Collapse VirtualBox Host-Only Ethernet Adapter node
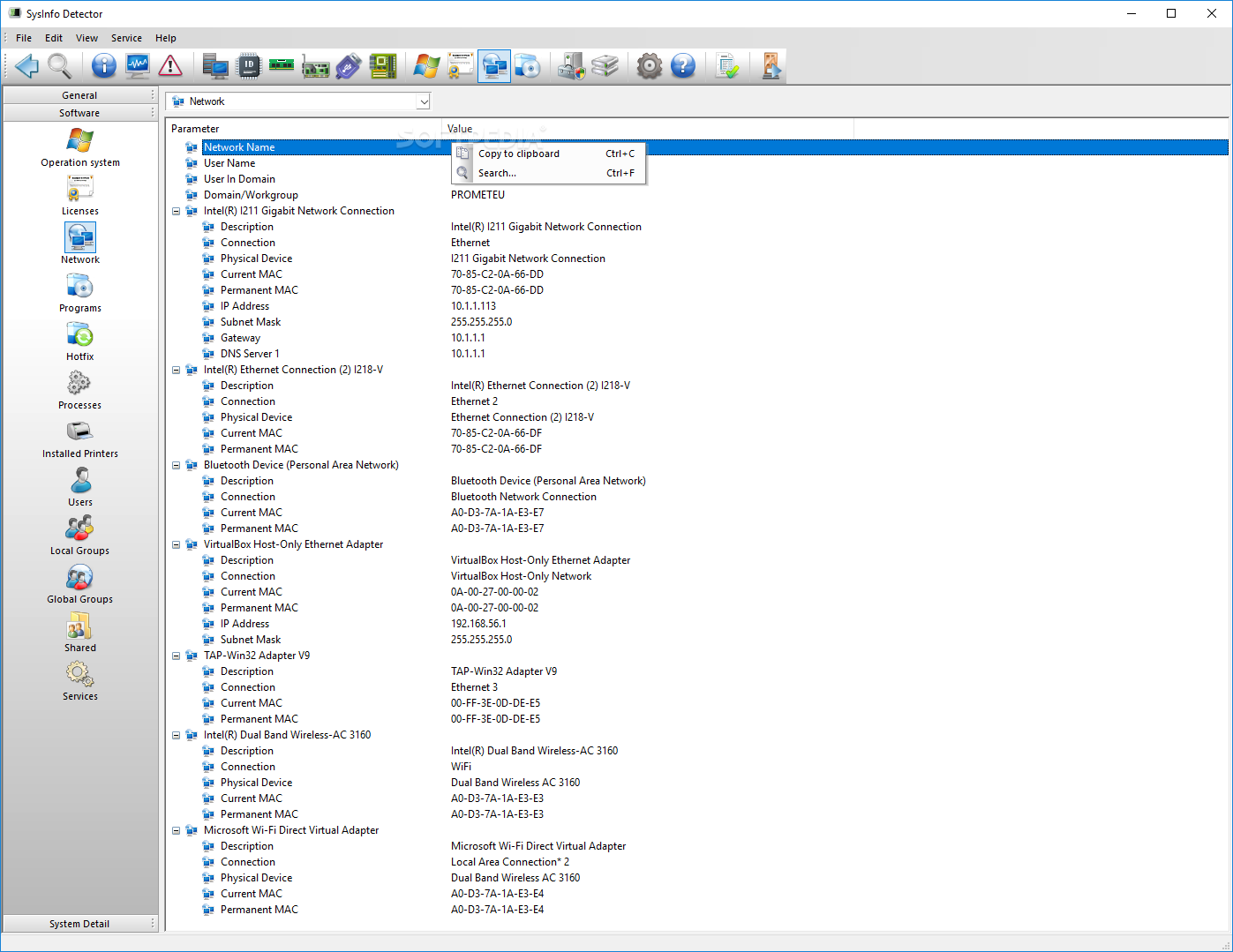 click(176, 544)
